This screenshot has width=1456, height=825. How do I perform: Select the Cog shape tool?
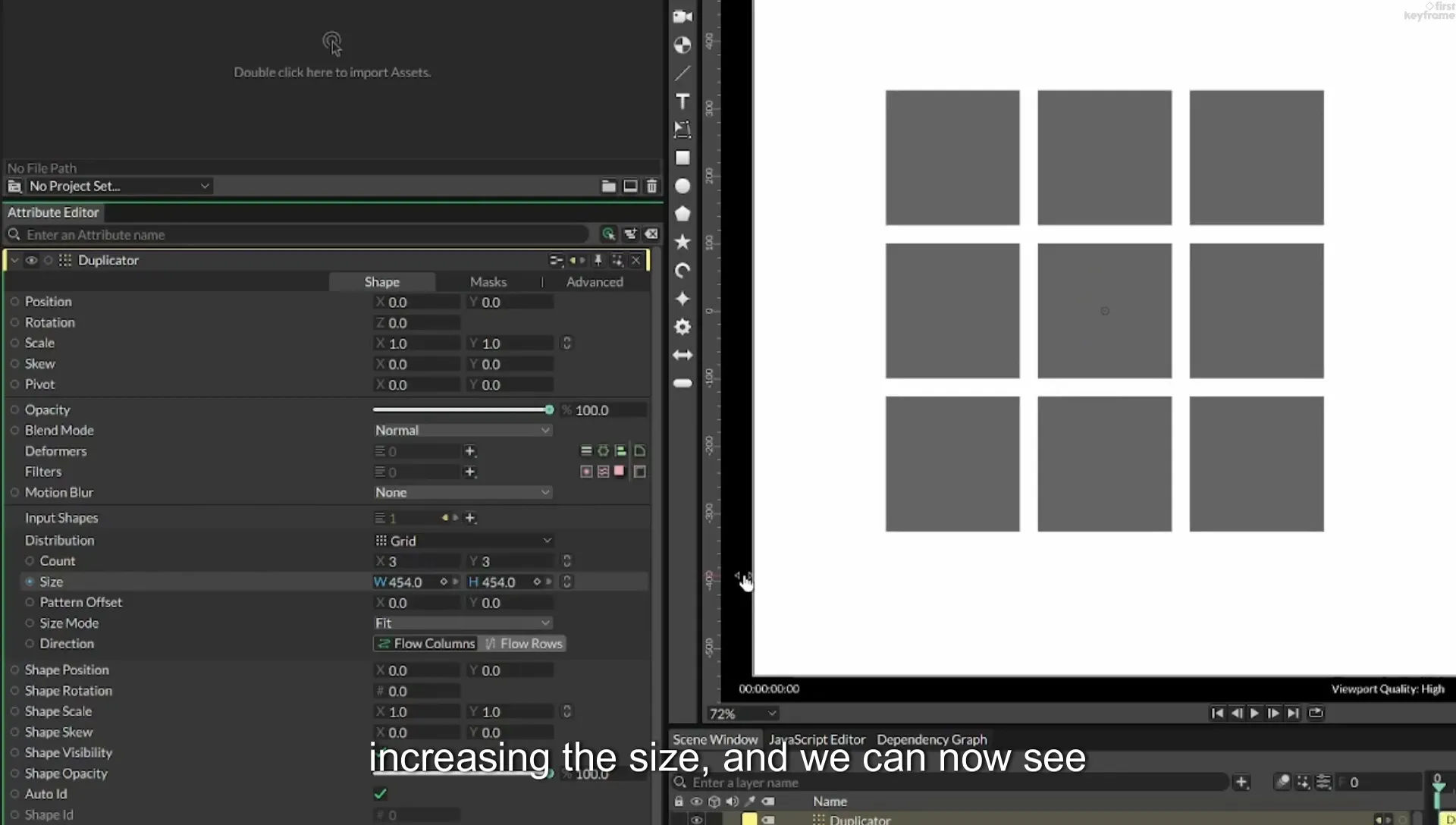[682, 327]
